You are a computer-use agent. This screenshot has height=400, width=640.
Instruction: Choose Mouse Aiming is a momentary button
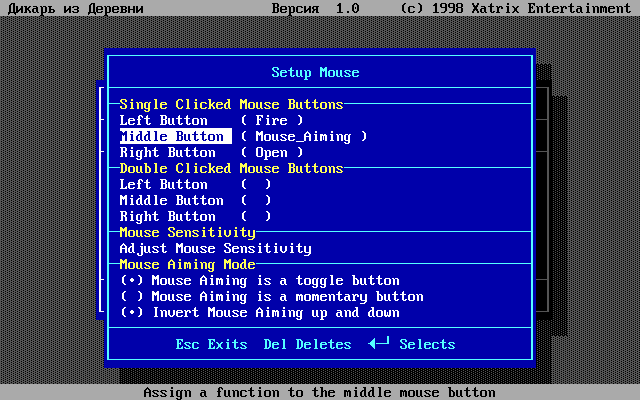pyautogui.click(x=272, y=296)
